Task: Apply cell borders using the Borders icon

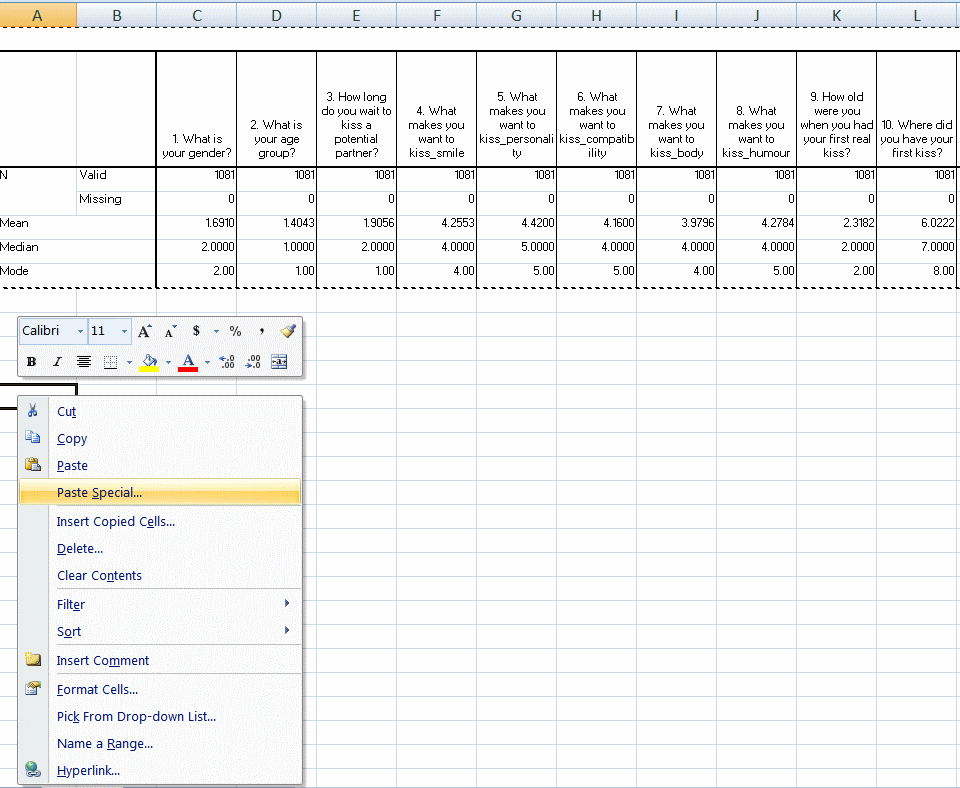Action: click(110, 362)
